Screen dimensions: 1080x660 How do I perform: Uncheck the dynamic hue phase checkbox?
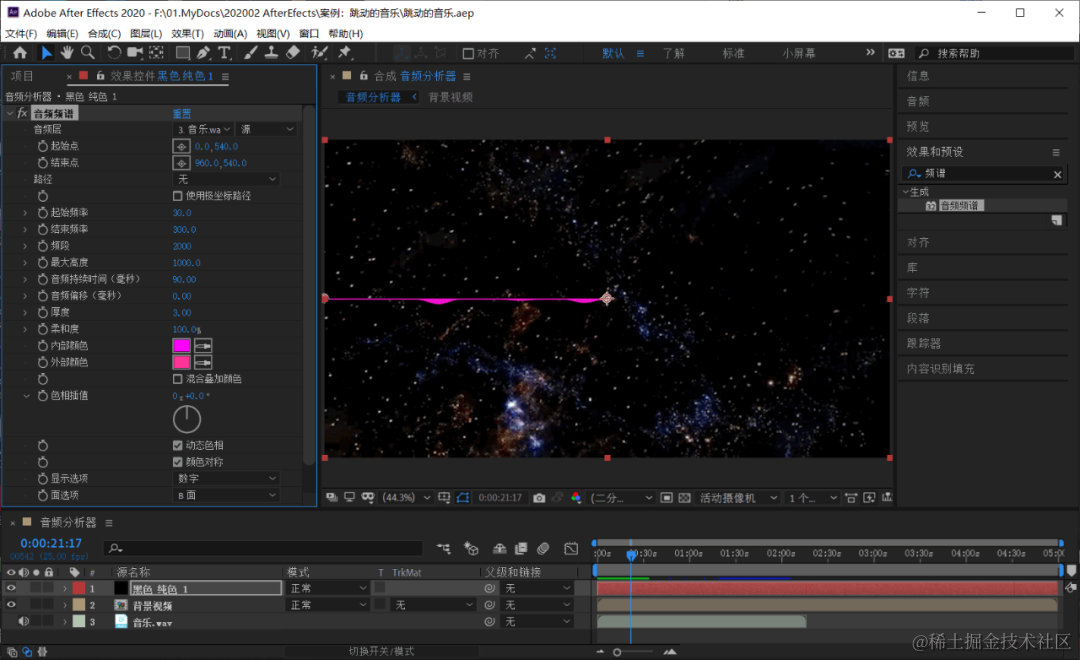[178, 445]
